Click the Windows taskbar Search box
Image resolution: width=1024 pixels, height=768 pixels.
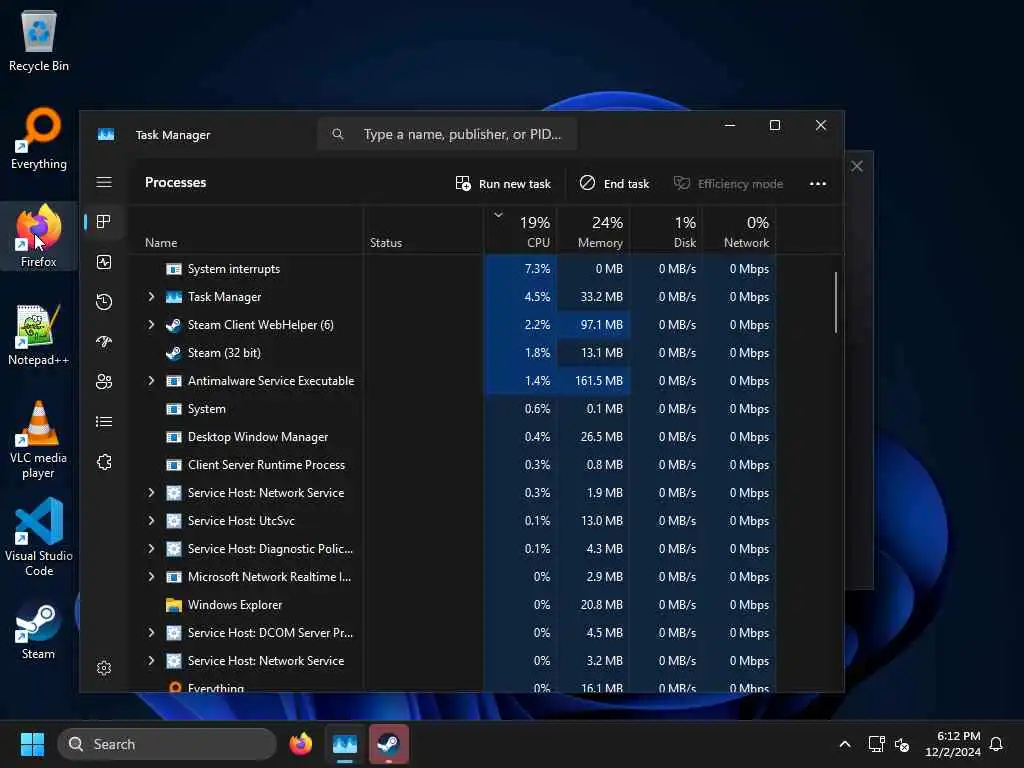[x=167, y=744]
